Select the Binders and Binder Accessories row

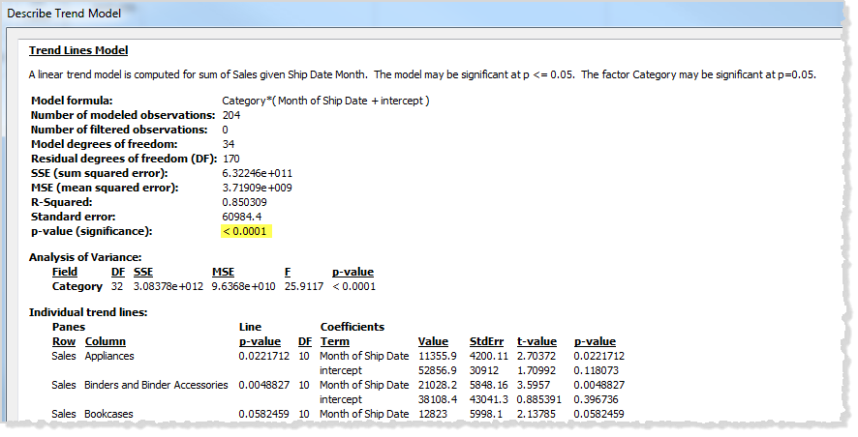(338, 385)
